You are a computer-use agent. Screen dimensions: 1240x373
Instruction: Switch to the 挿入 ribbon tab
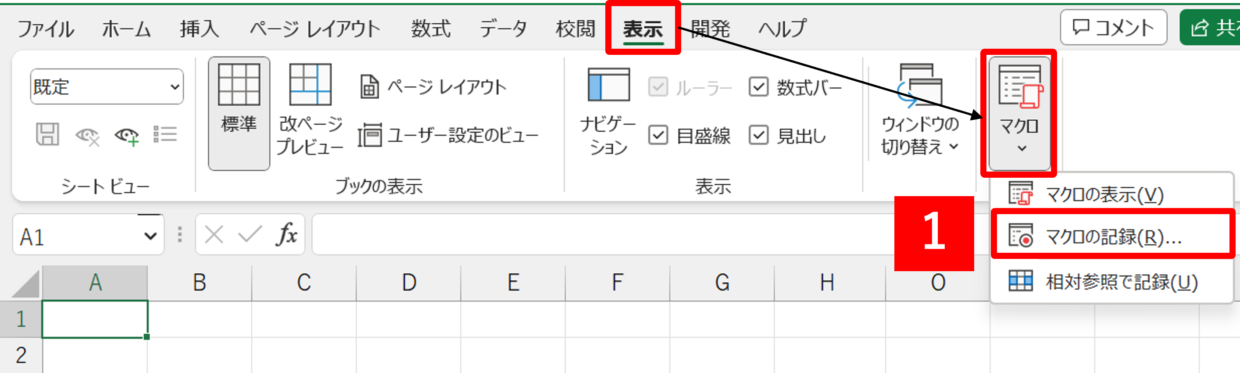[199, 29]
